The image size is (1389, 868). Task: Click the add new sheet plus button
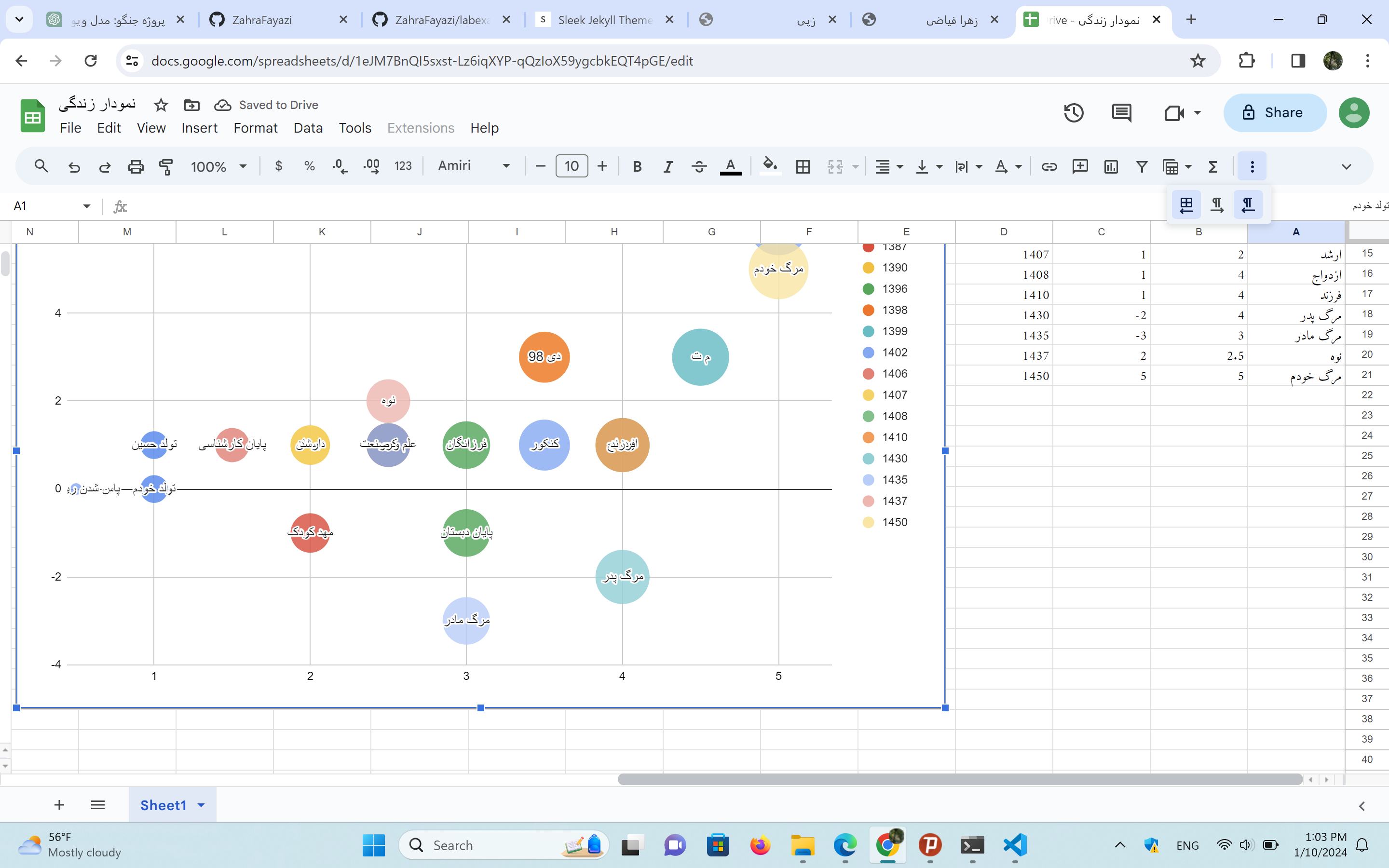(59, 805)
